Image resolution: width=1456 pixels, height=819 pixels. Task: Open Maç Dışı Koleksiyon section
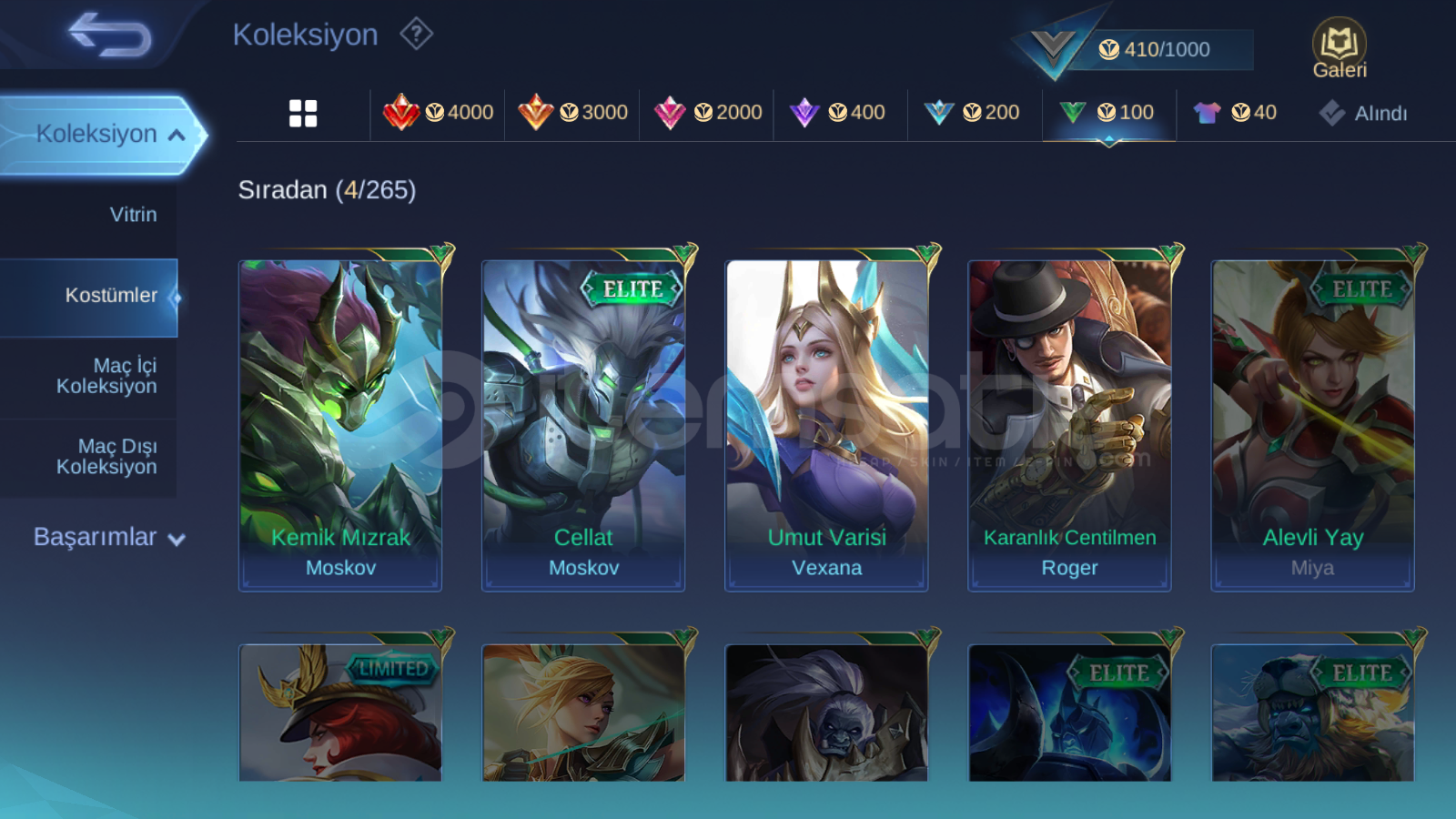(x=88, y=457)
